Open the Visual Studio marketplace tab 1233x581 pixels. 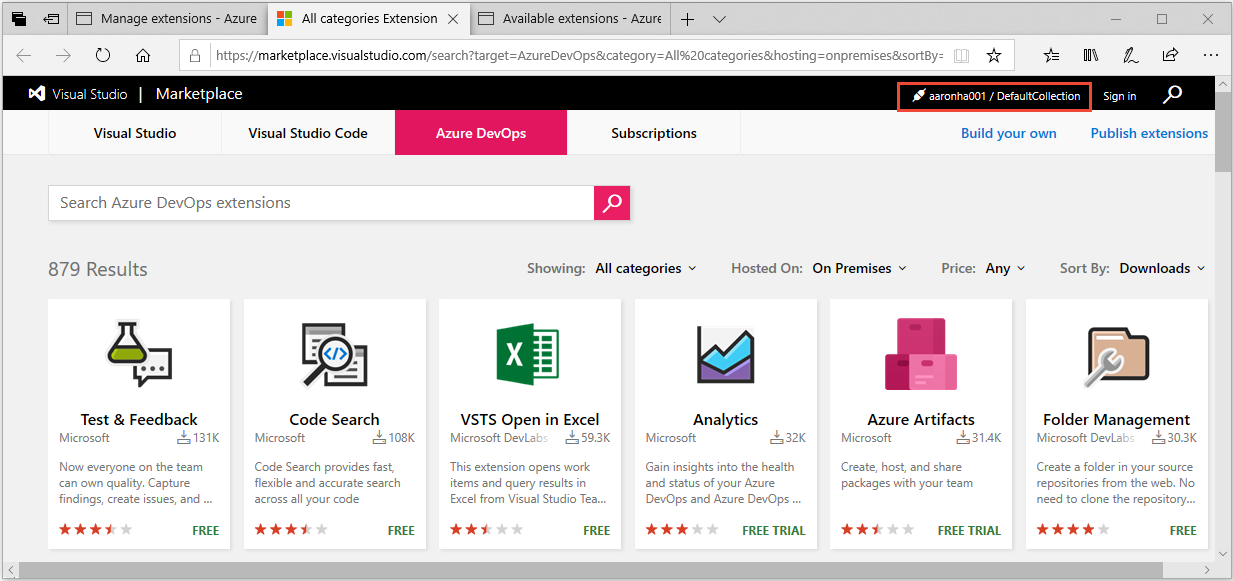coord(135,133)
